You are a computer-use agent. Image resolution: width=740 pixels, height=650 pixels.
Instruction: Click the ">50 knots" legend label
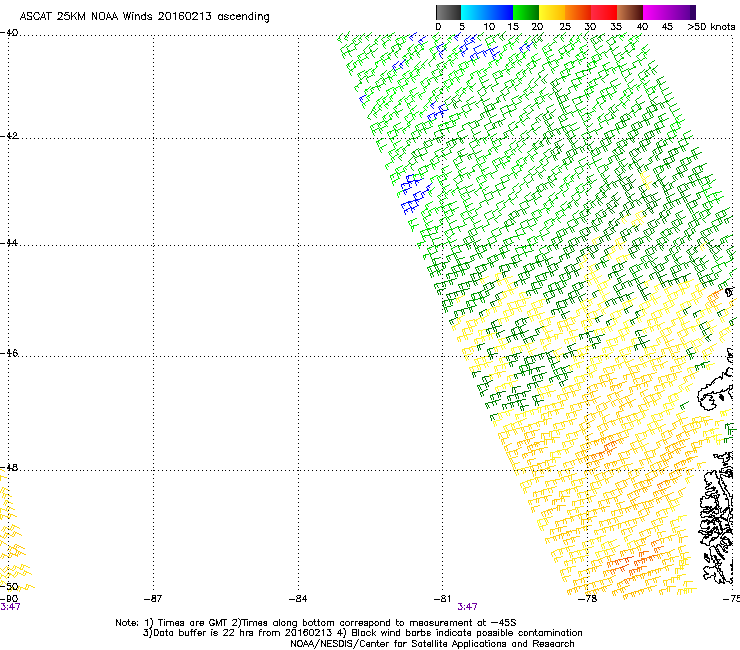(711, 27)
